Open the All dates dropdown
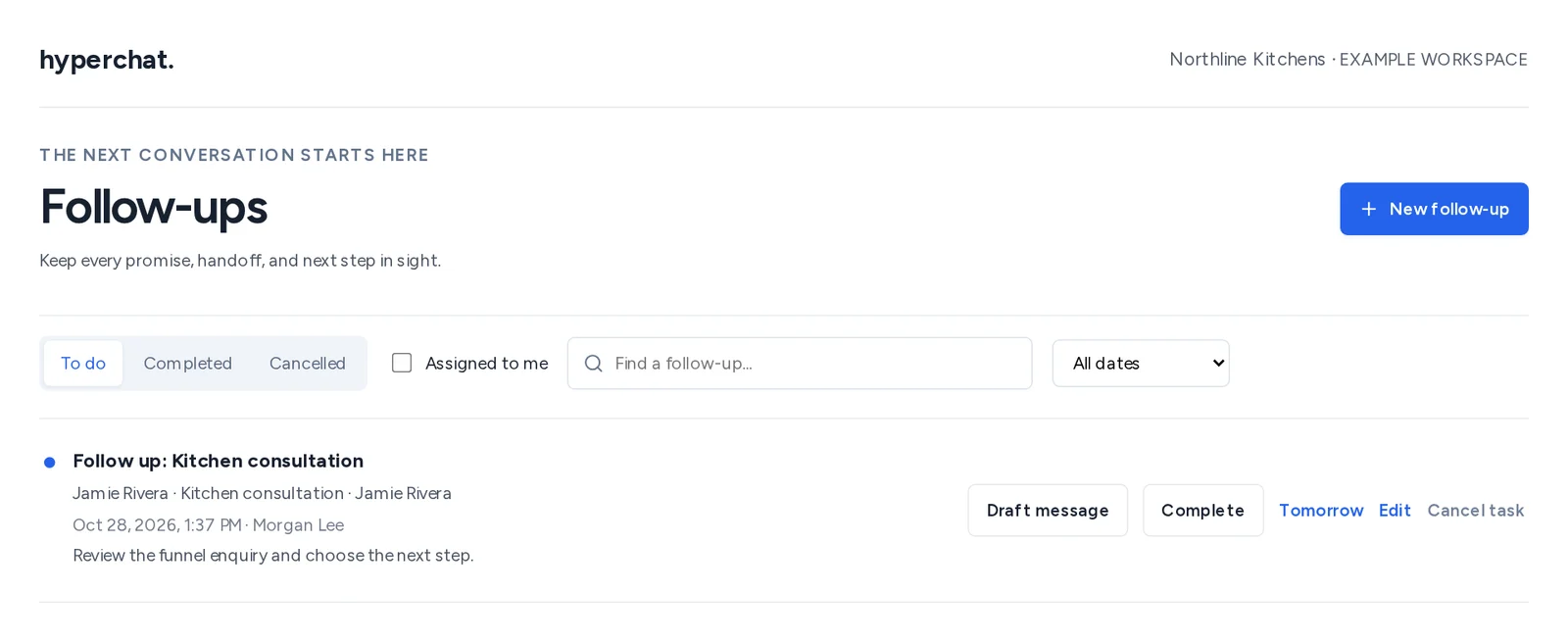 (x=1141, y=364)
